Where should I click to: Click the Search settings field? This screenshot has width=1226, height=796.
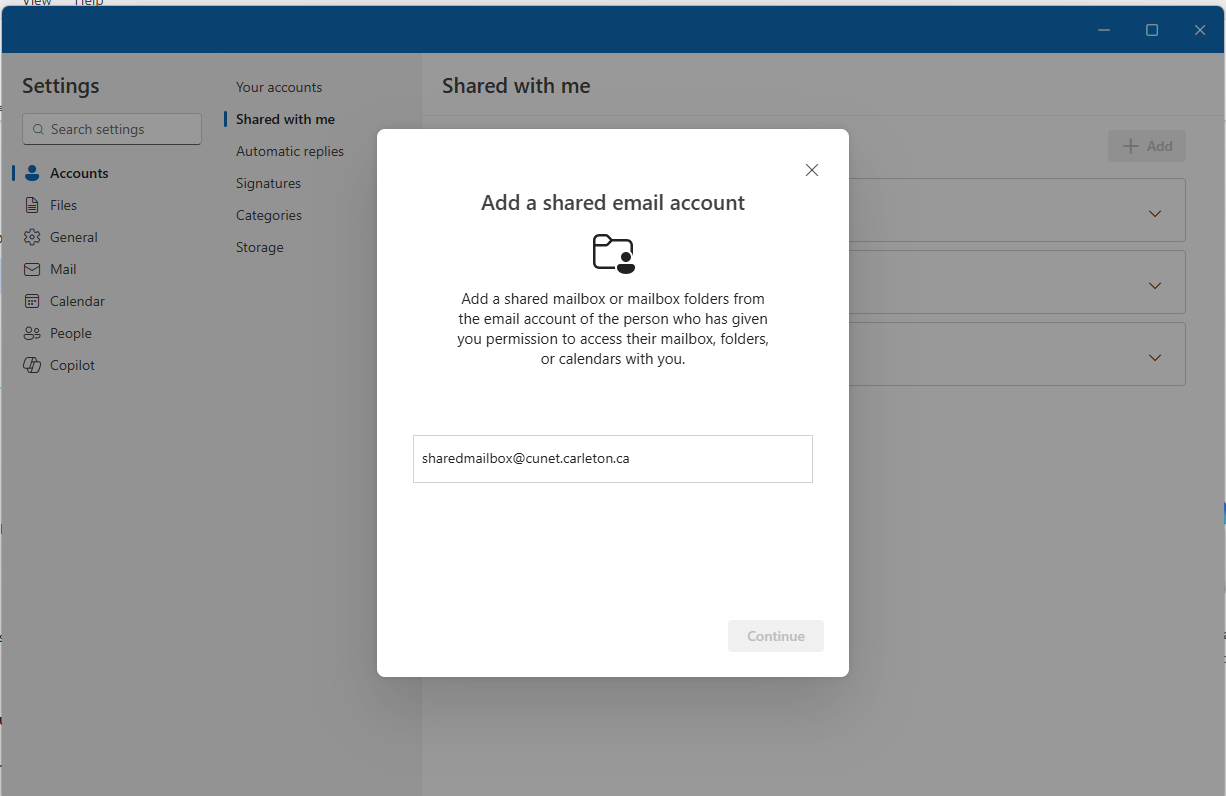click(x=112, y=129)
